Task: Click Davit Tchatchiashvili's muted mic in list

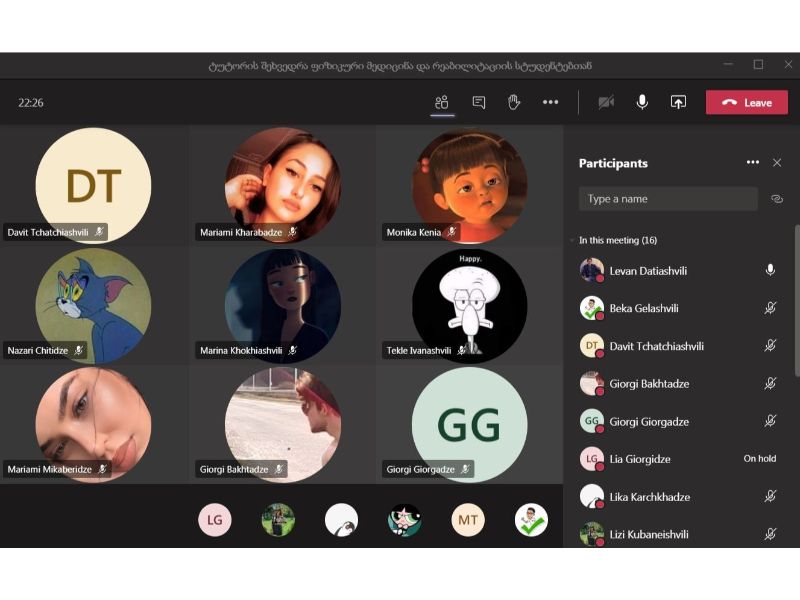Action: (770, 345)
